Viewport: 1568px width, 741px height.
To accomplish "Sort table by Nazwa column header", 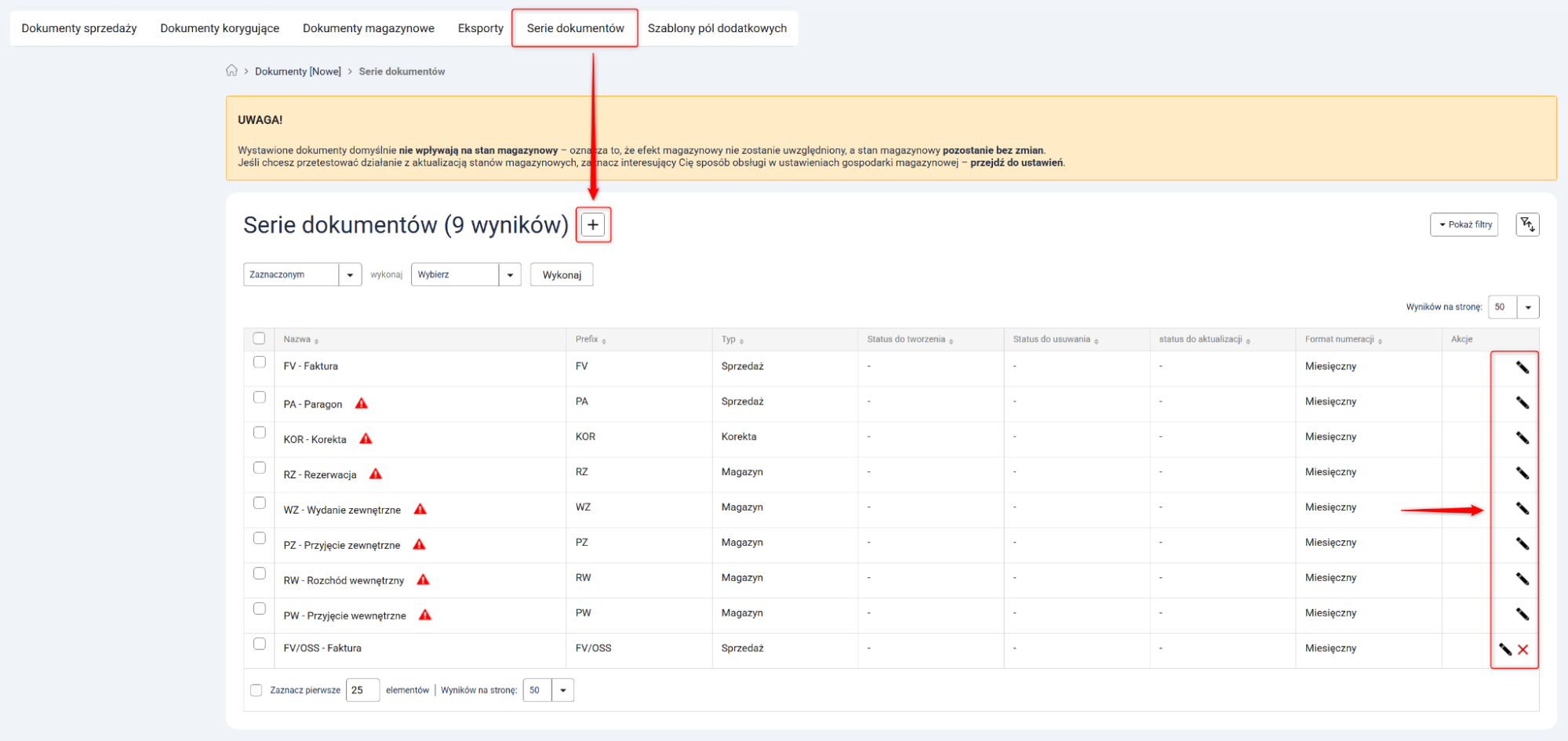I will click(x=297, y=340).
